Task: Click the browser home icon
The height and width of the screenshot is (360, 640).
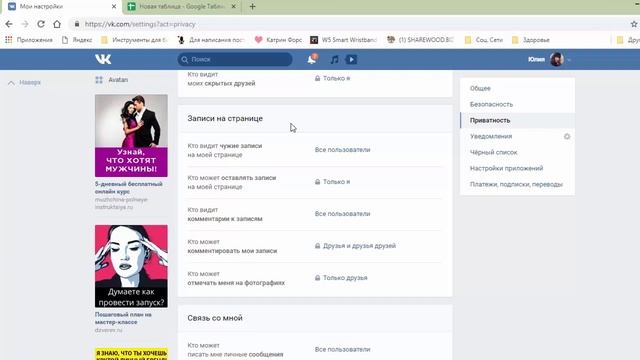Action: click(57, 24)
